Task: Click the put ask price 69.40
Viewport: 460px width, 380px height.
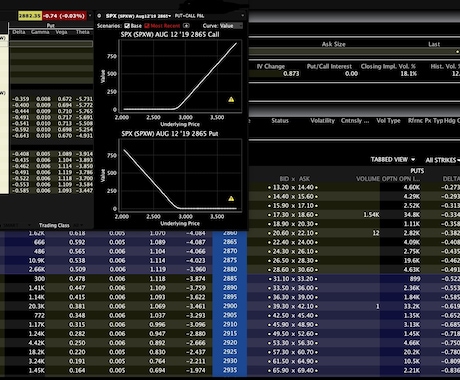Action: pyautogui.click(x=305, y=370)
